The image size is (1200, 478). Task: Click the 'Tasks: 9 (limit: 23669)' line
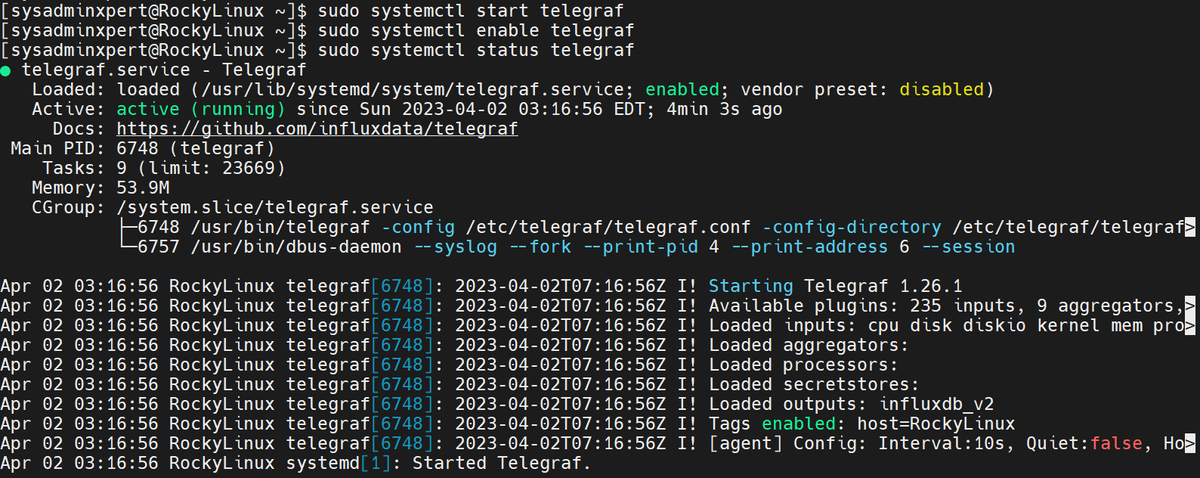pyautogui.click(x=165, y=169)
